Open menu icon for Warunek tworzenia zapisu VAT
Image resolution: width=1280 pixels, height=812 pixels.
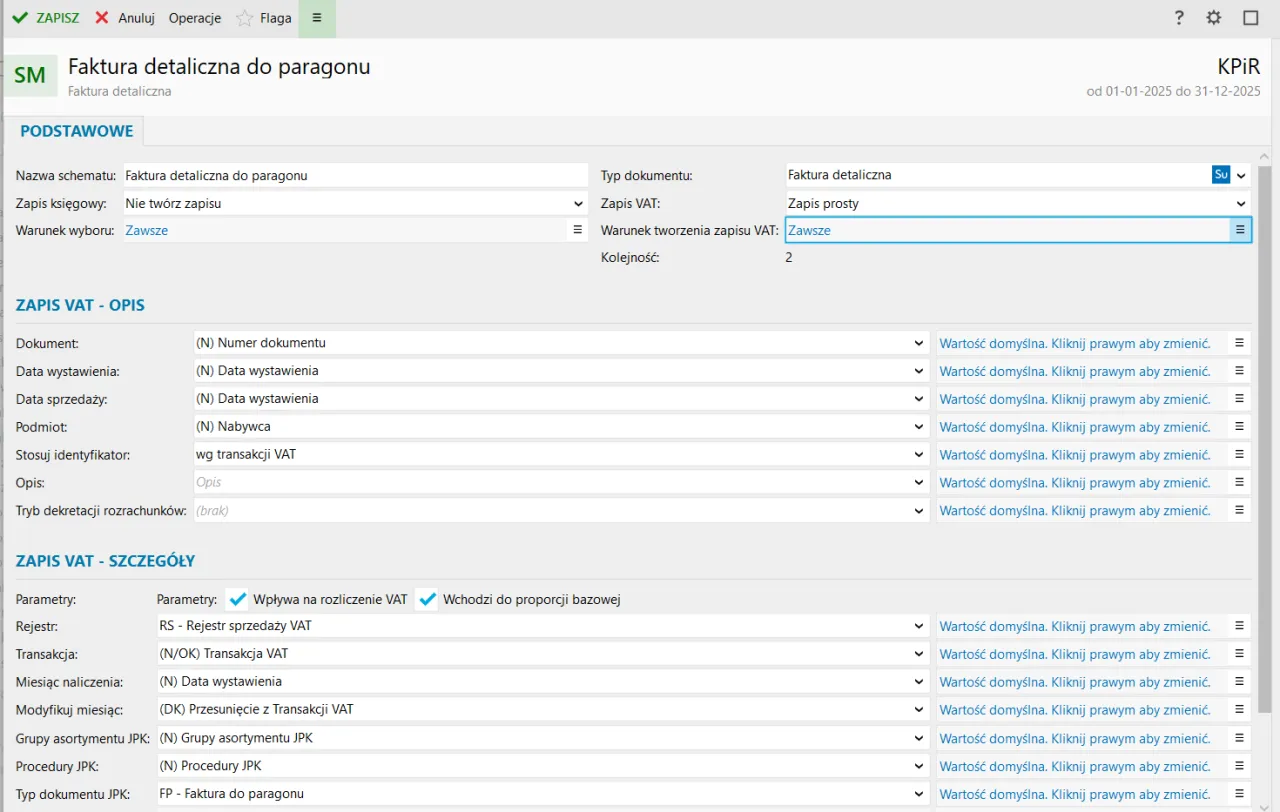[1240, 230]
